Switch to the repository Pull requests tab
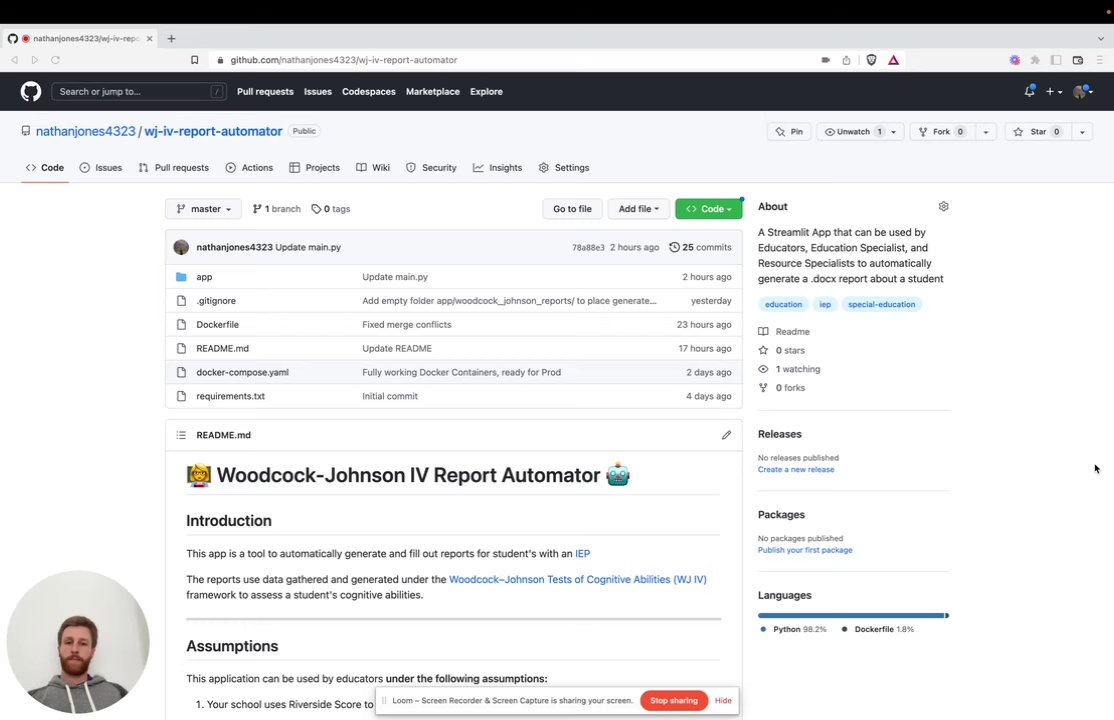This screenshot has width=1114, height=720. (x=174, y=168)
